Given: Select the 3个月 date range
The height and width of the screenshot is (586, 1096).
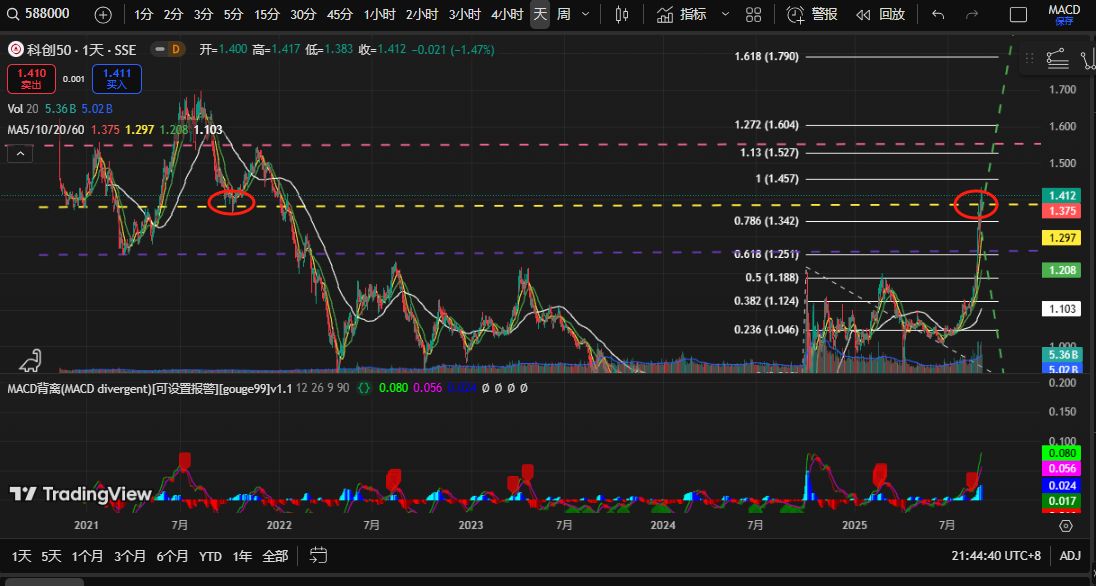Looking at the screenshot, I should click(130, 555).
